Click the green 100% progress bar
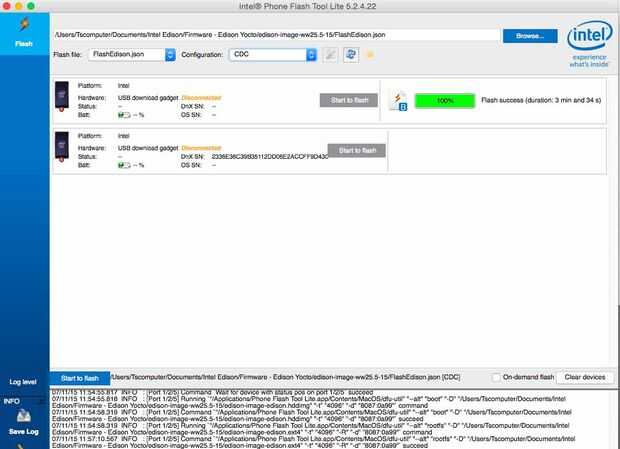This screenshot has width=620, height=449. tap(445, 101)
